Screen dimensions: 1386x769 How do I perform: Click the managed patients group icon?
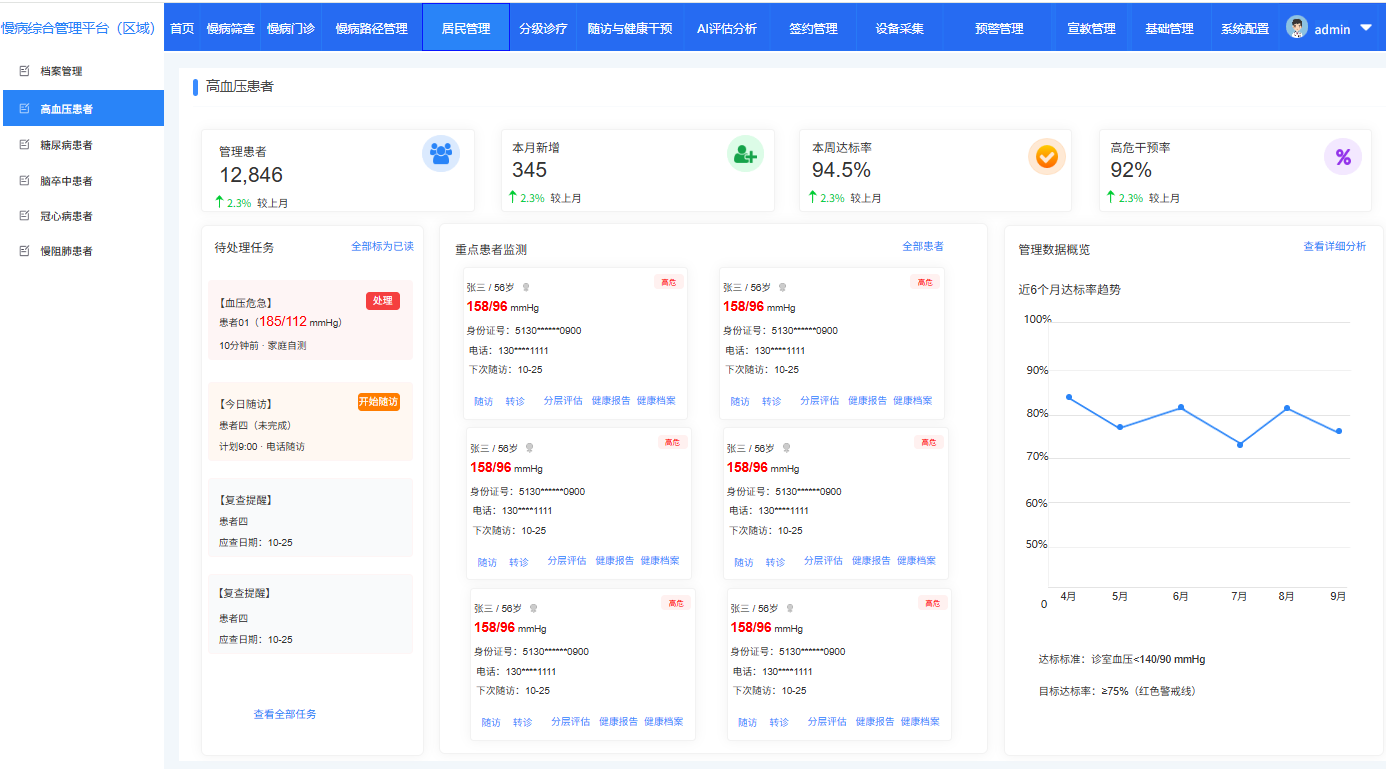[441, 154]
